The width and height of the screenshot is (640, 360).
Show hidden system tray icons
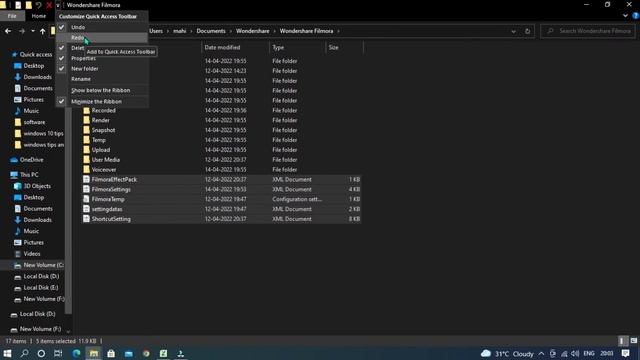541,353
